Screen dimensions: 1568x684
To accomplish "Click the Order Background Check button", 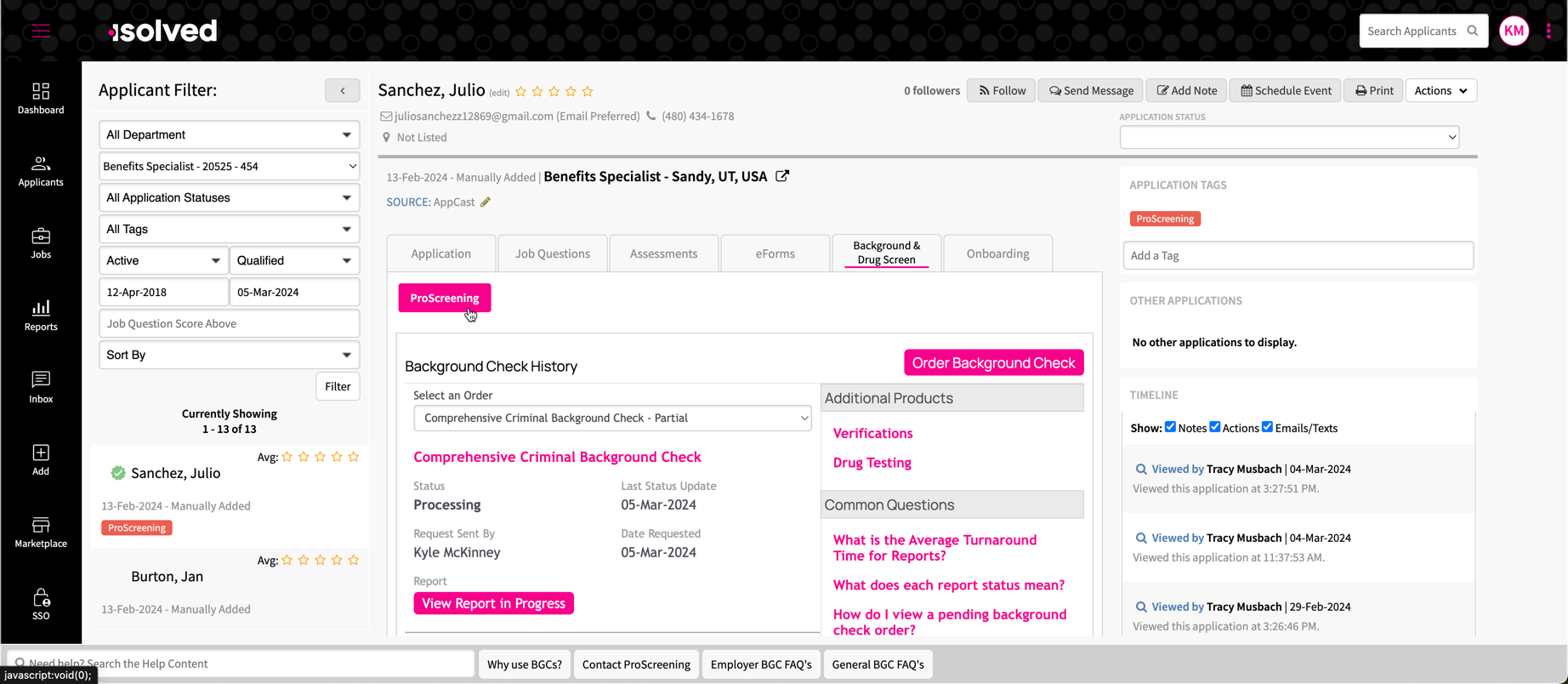I will click(993, 362).
